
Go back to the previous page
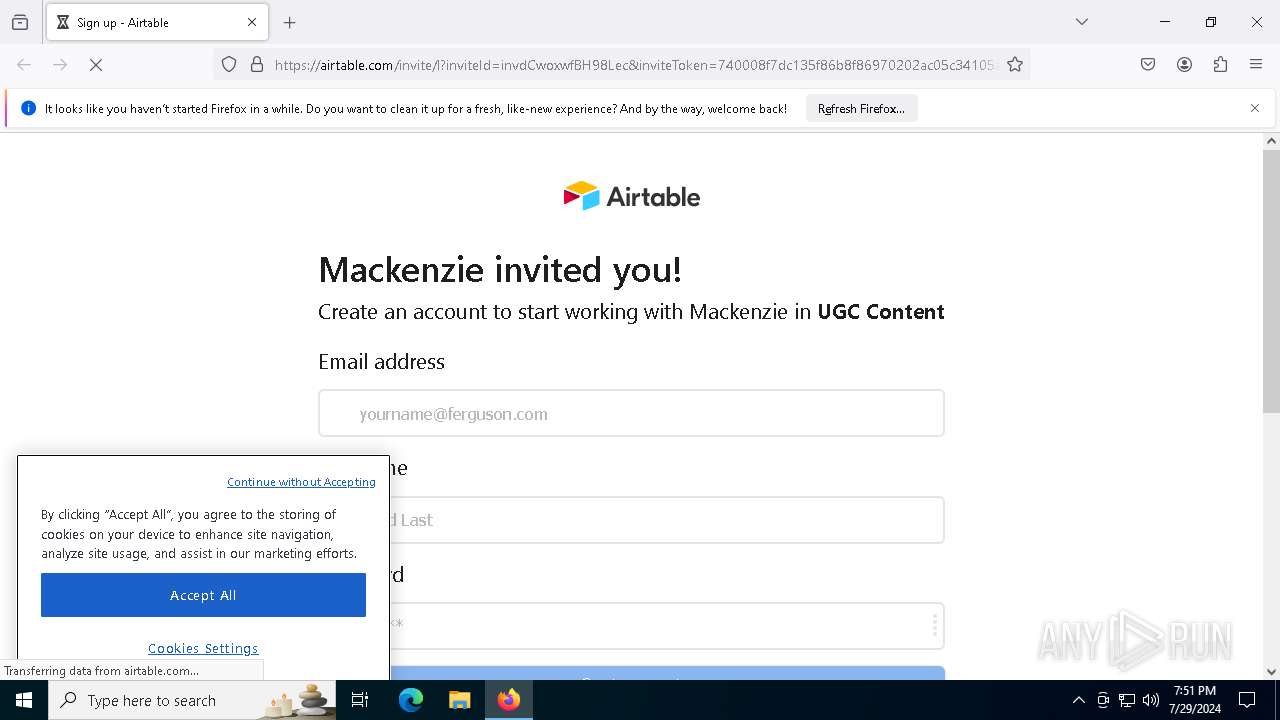click(24, 65)
